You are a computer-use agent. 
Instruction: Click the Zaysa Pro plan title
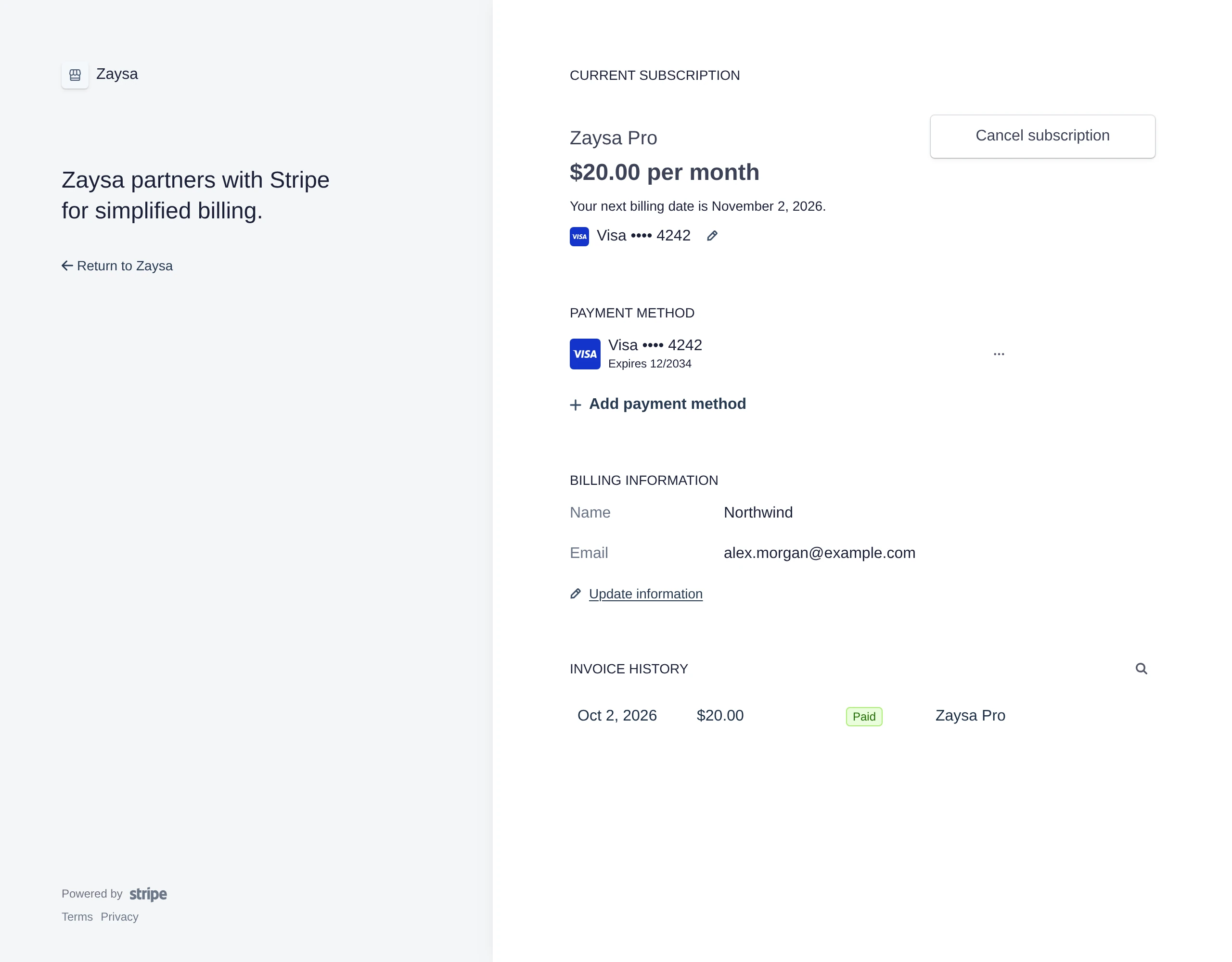tap(613, 138)
